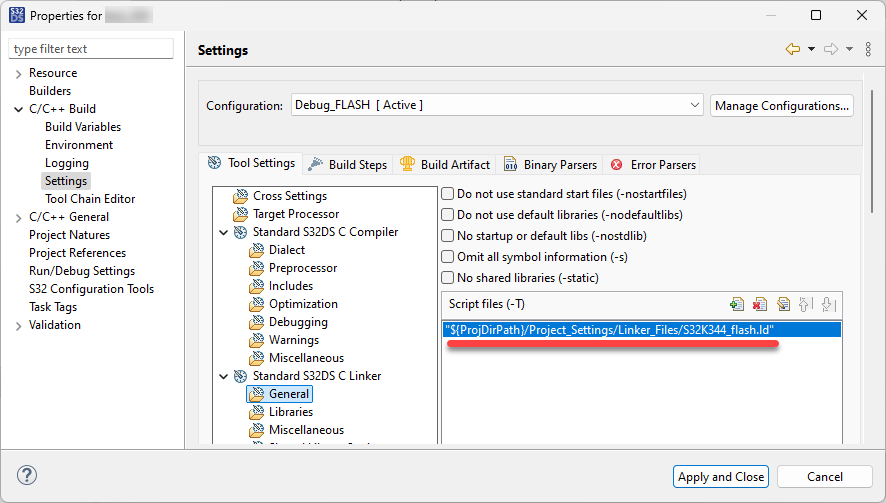Select Task Tags tree item
Image resolution: width=886 pixels, height=503 pixels.
coord(53,307)
